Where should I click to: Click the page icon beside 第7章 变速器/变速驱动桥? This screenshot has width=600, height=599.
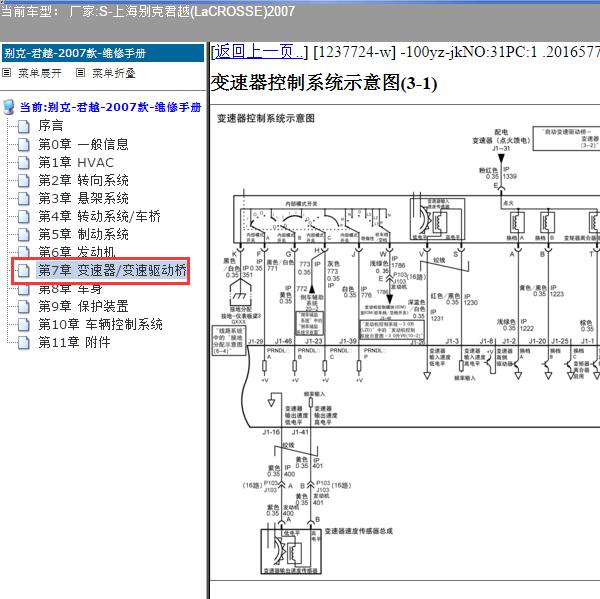click(24, 270)
